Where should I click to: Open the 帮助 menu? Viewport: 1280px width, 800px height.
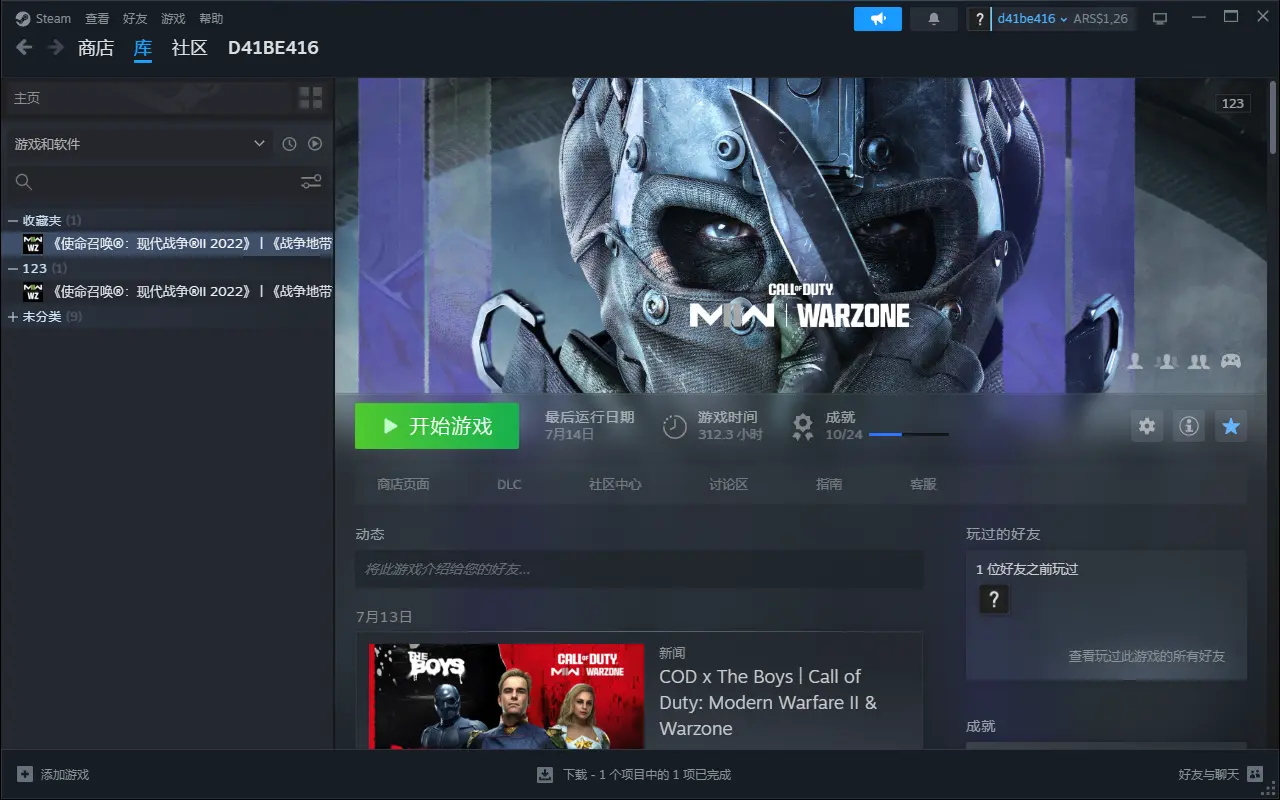(x=211, y=18)
